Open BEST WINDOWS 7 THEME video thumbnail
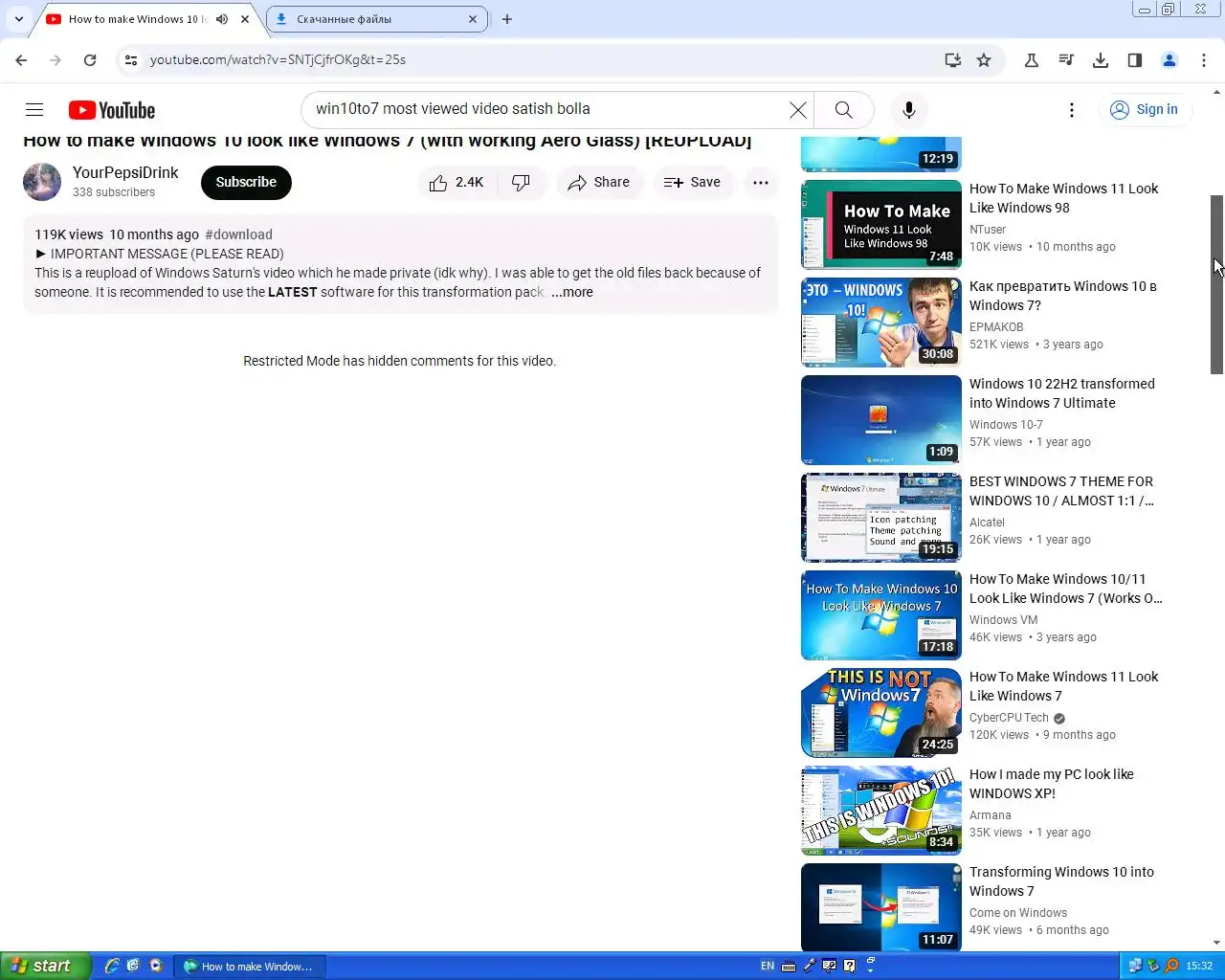 881,517
